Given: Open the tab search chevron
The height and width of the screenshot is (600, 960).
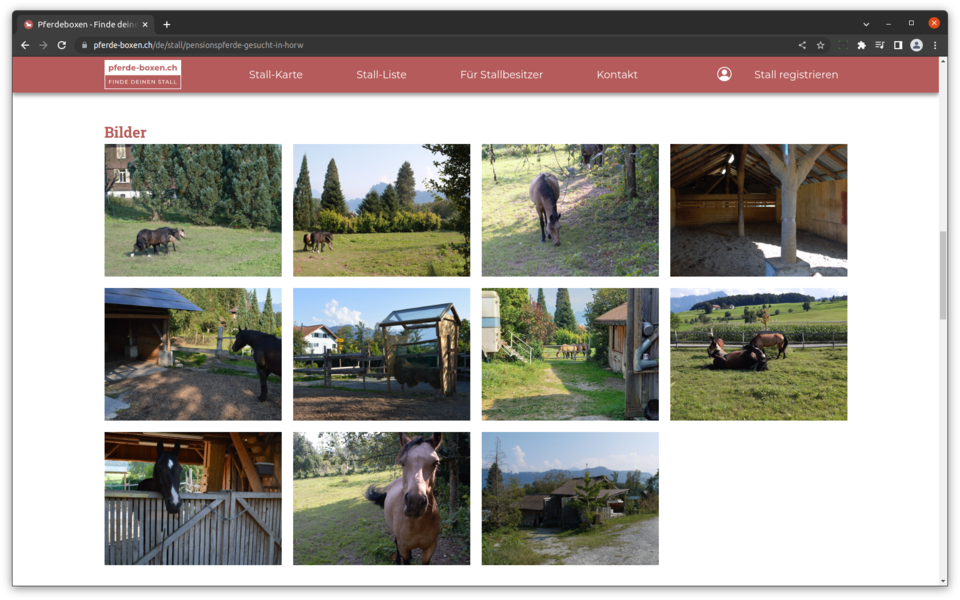Looking at the screenshot, I should (x=866, y=24).
